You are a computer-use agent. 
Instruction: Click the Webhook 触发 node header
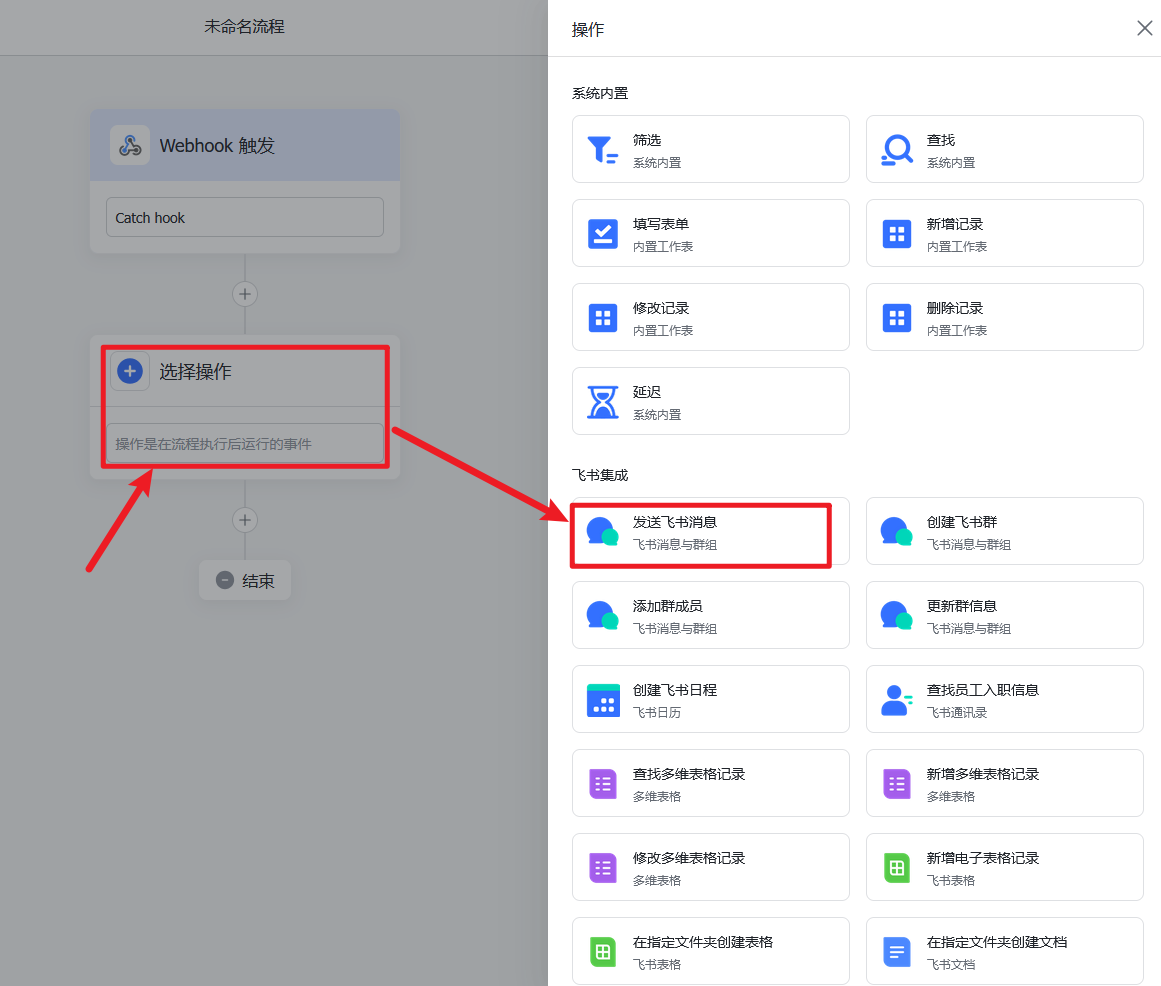click(x=245, y=145)
